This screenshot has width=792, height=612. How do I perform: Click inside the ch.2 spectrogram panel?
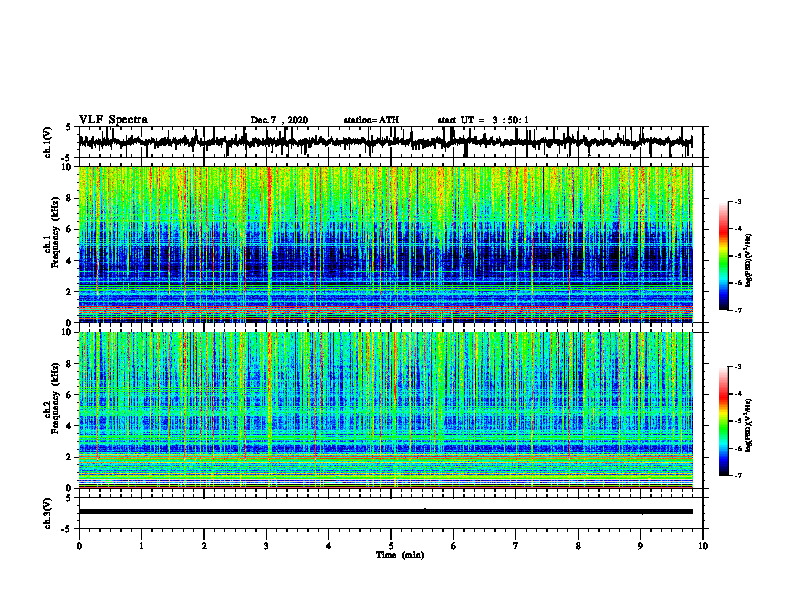click(x=385, y=410)
